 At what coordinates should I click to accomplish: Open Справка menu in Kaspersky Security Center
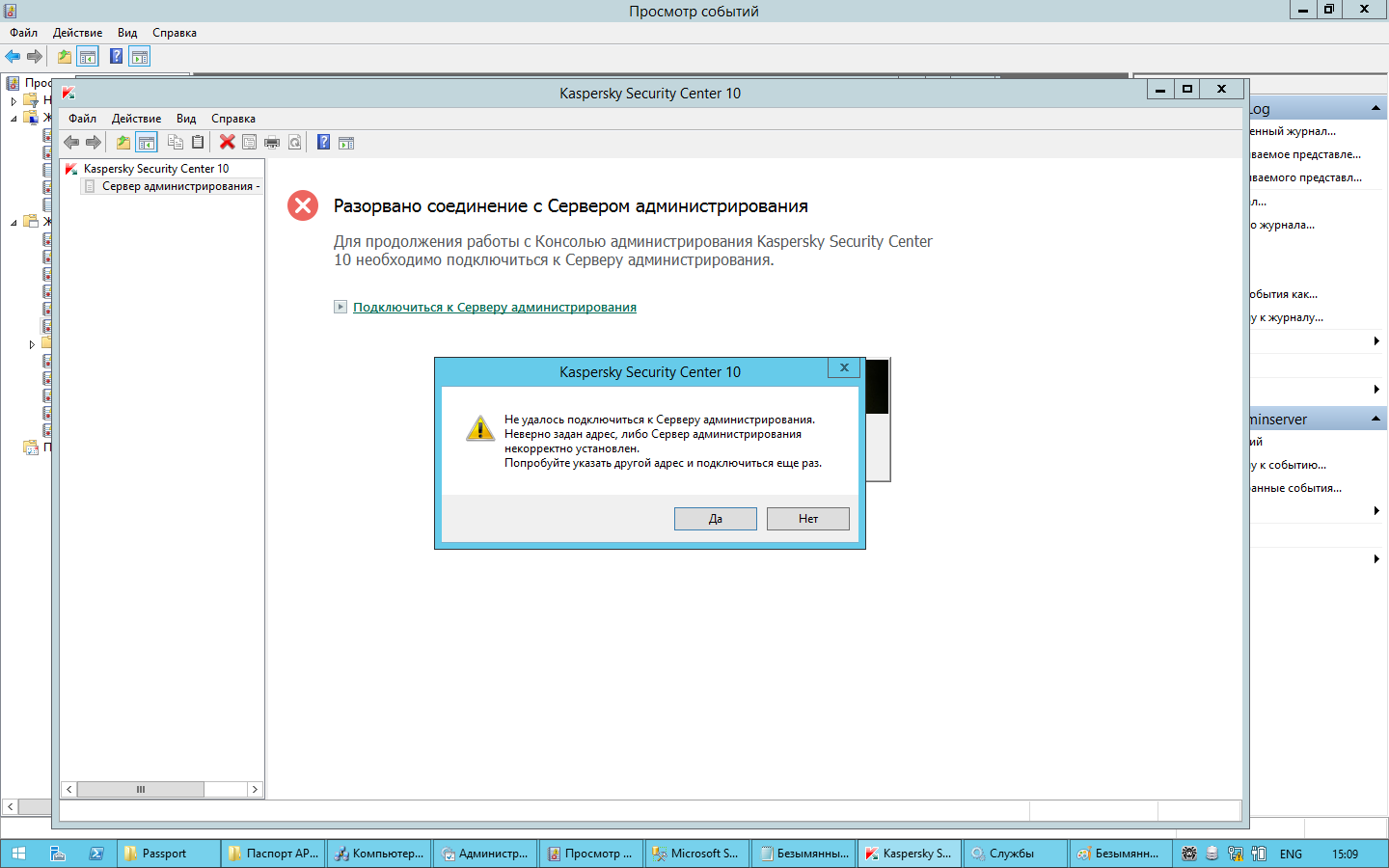[x=233, y=119]
